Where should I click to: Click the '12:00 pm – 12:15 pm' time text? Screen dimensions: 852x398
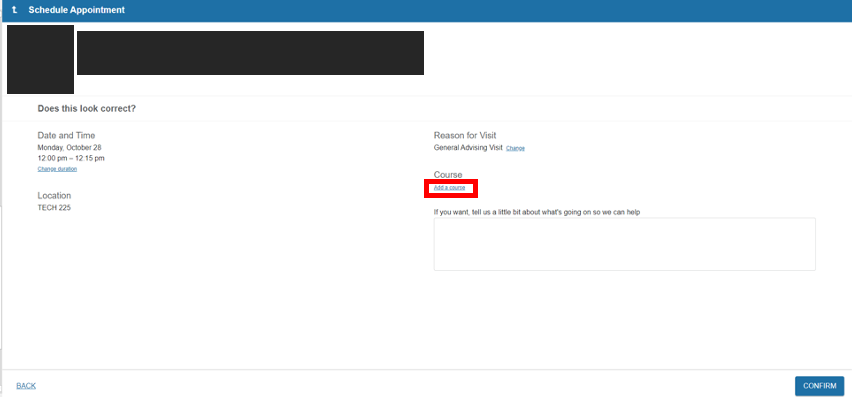pyautogui.click(x=71, y=158)
